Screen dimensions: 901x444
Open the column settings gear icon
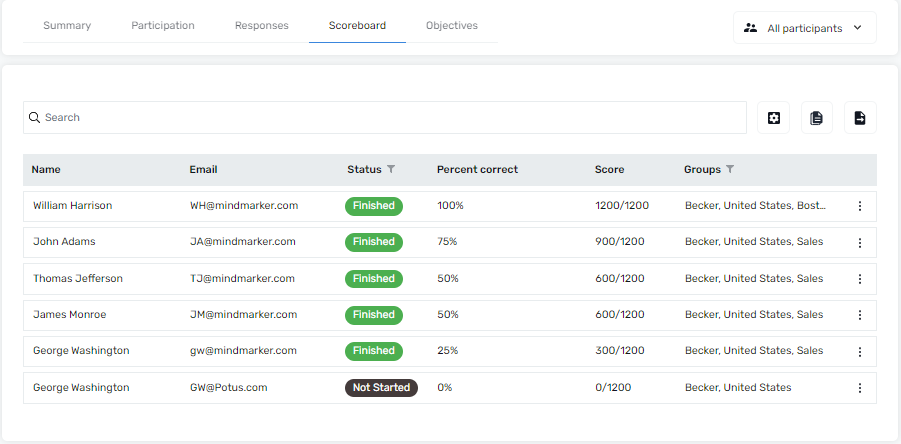(x=773, y=118)
